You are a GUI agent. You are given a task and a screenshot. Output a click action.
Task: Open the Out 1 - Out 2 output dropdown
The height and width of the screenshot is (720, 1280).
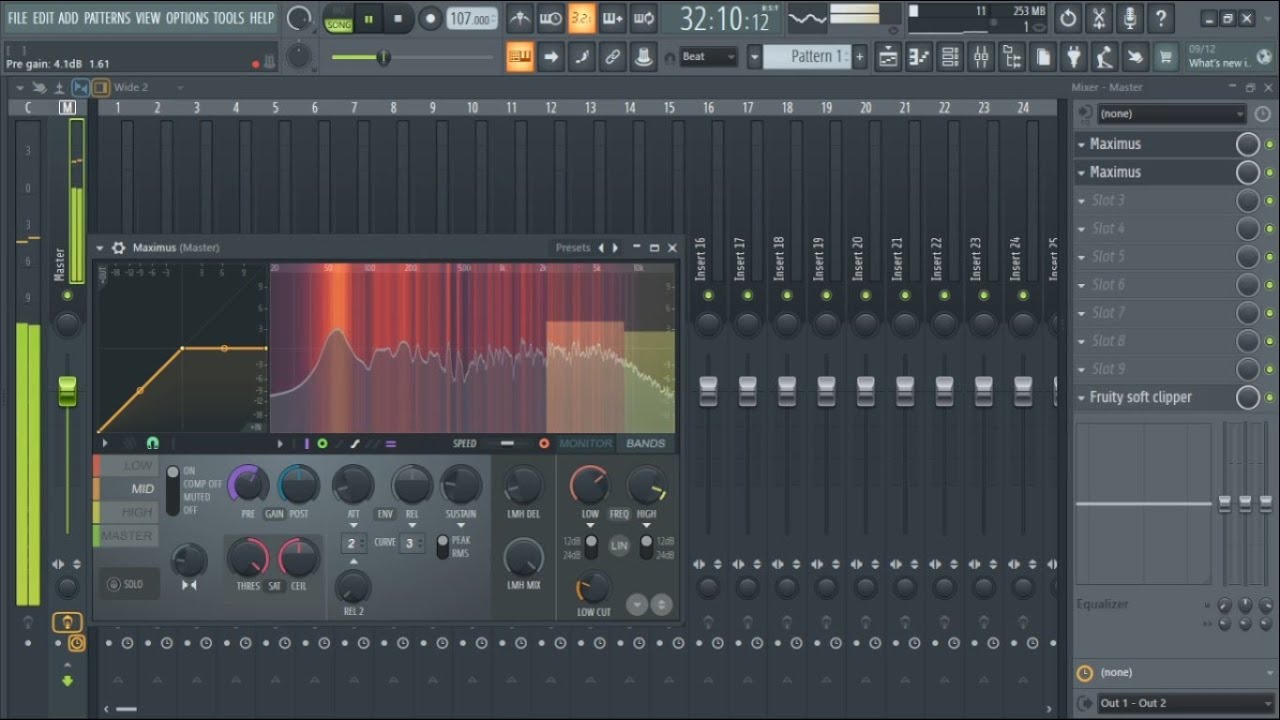point(1186,703)
